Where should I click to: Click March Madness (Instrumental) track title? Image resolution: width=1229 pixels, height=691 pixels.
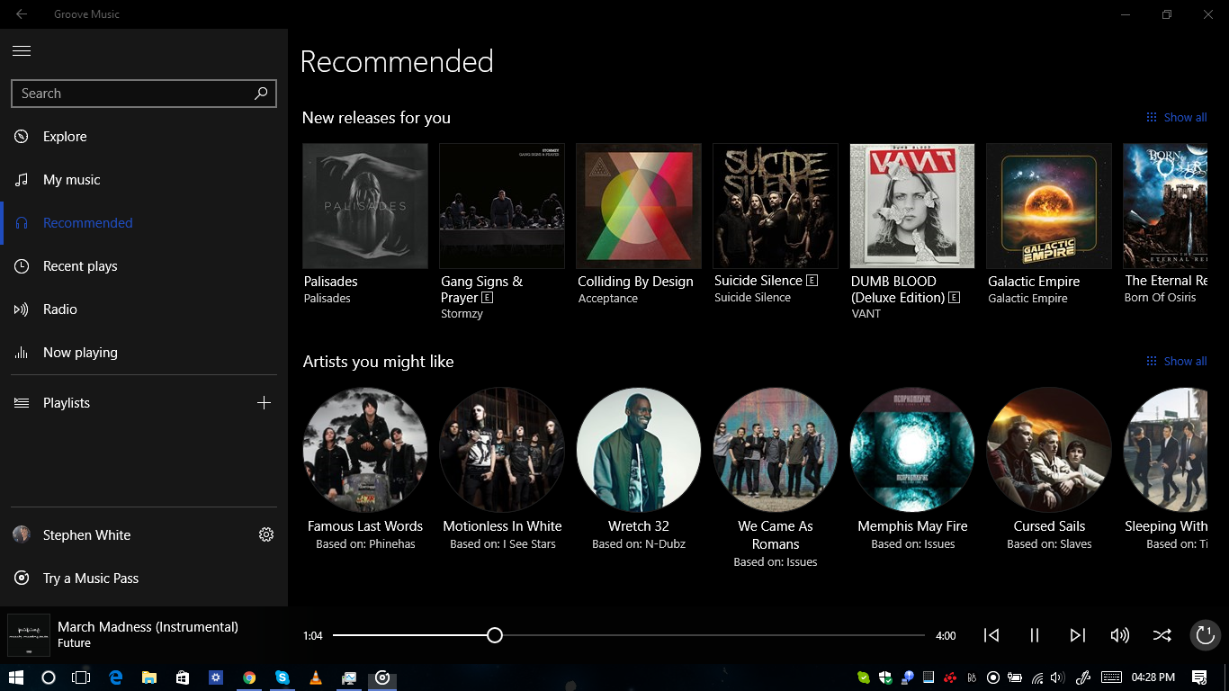coord(148,627)
